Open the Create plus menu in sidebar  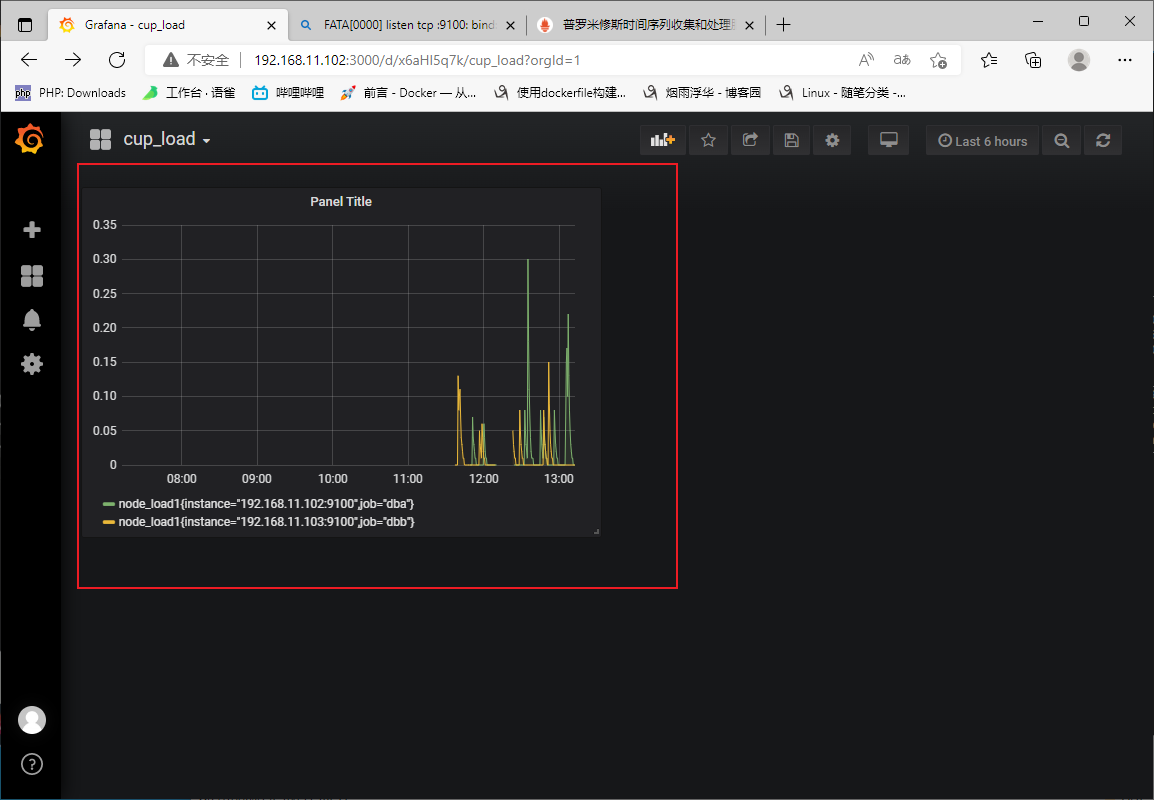[x=32, y=230]
